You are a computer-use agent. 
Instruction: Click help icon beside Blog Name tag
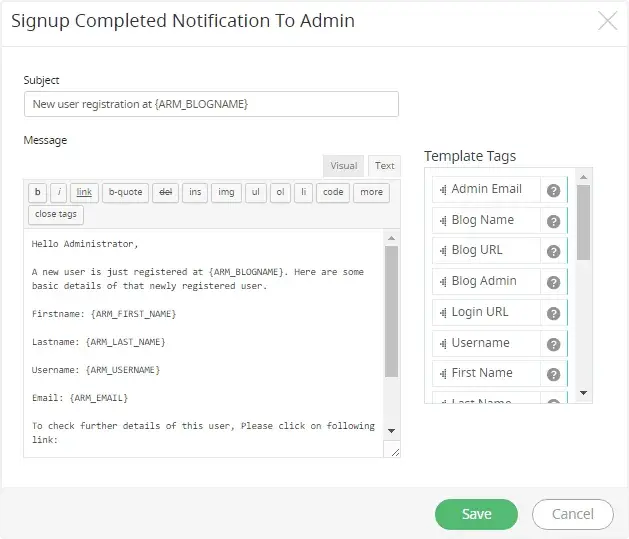tap(553, 221)
